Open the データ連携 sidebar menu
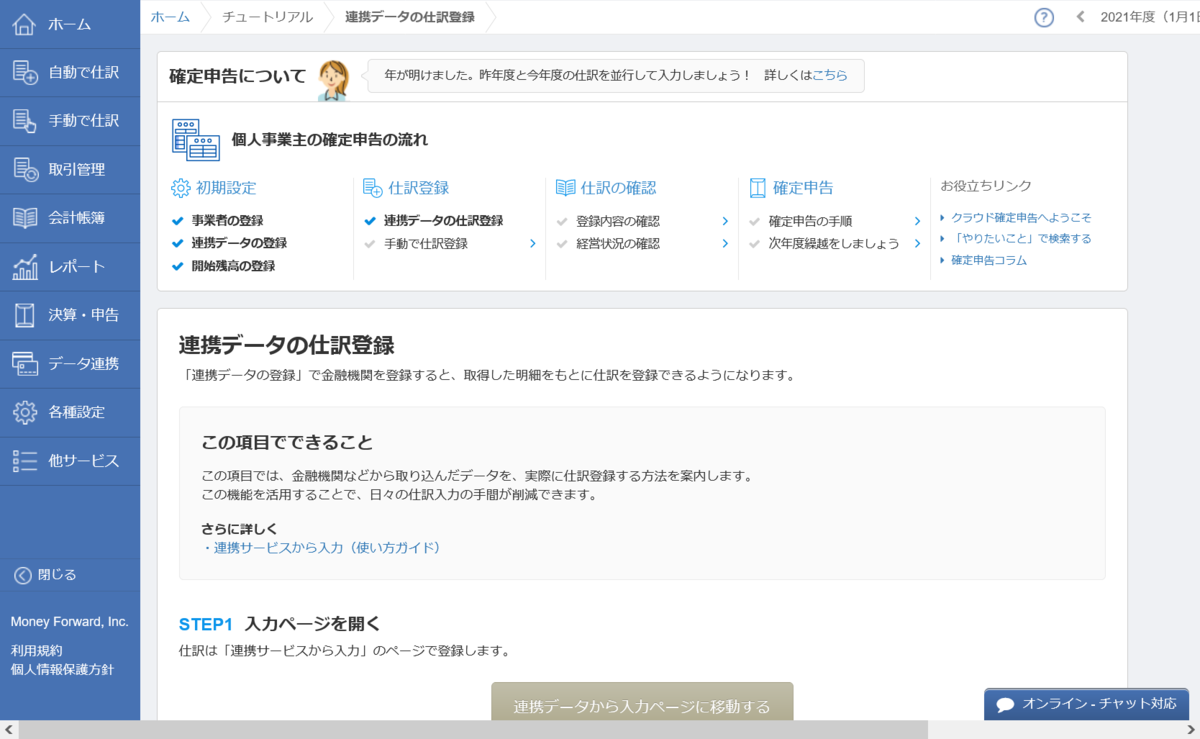1200x739 pixels. click(70, 364)
